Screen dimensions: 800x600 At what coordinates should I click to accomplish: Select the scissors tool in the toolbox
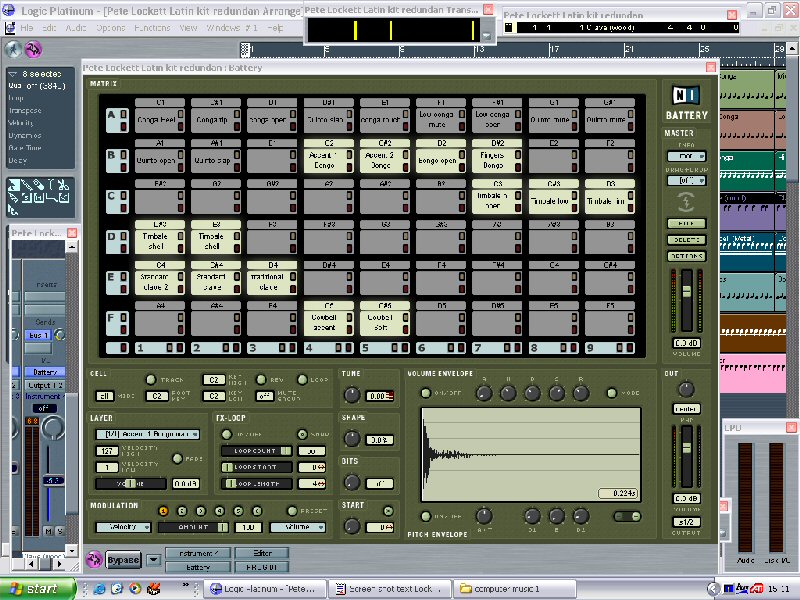[62, 186]
